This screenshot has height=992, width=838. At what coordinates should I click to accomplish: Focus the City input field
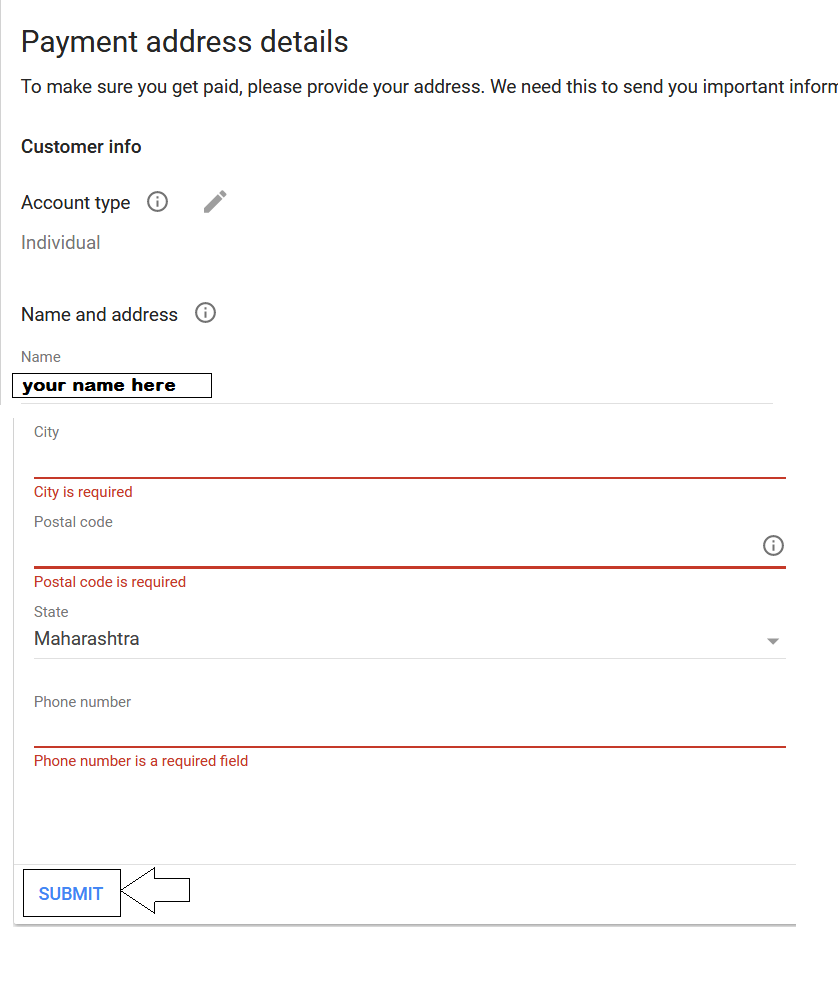pos(400,461)
